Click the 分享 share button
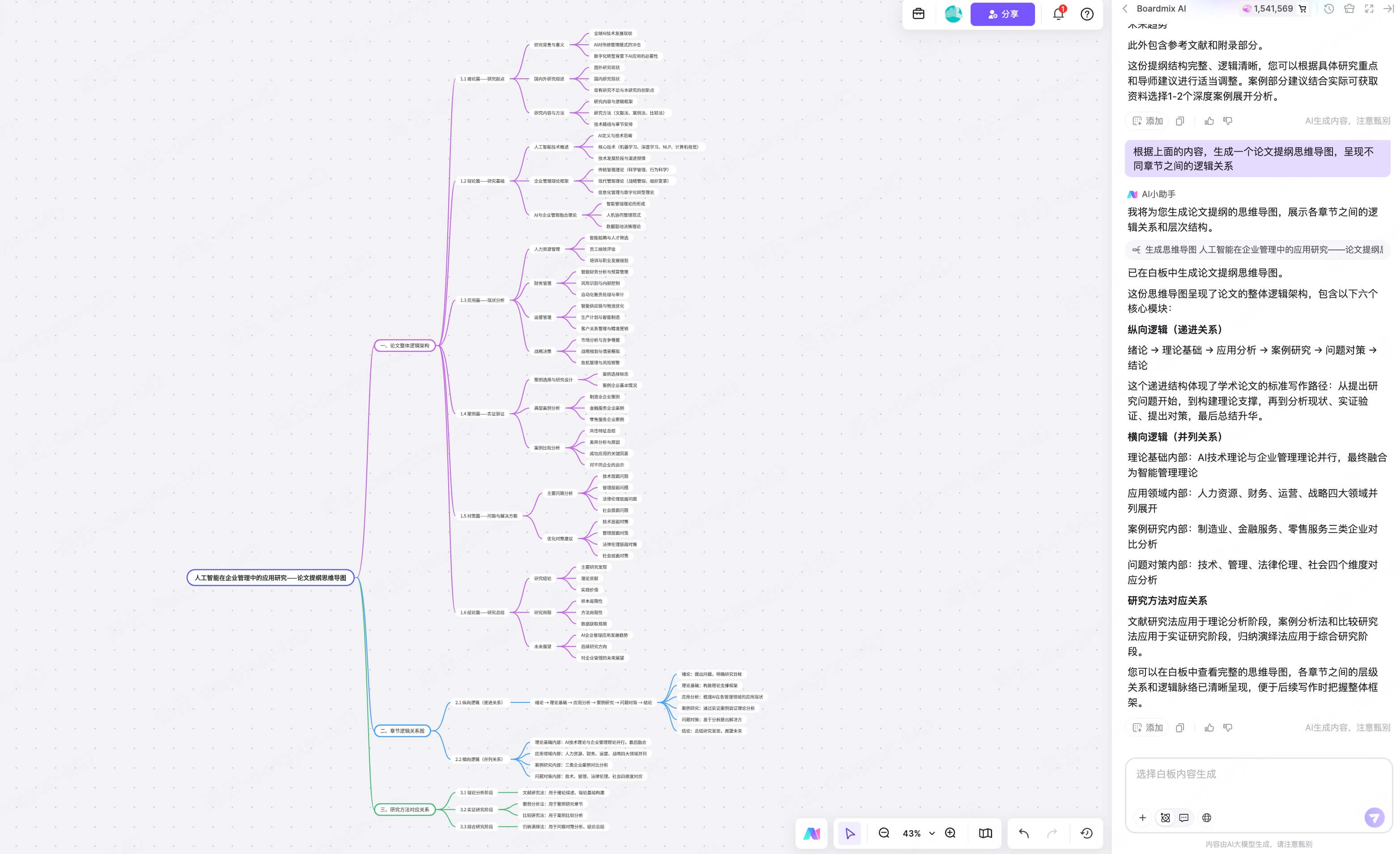Screen dimensions: 1400x854 click(1002, 14)
